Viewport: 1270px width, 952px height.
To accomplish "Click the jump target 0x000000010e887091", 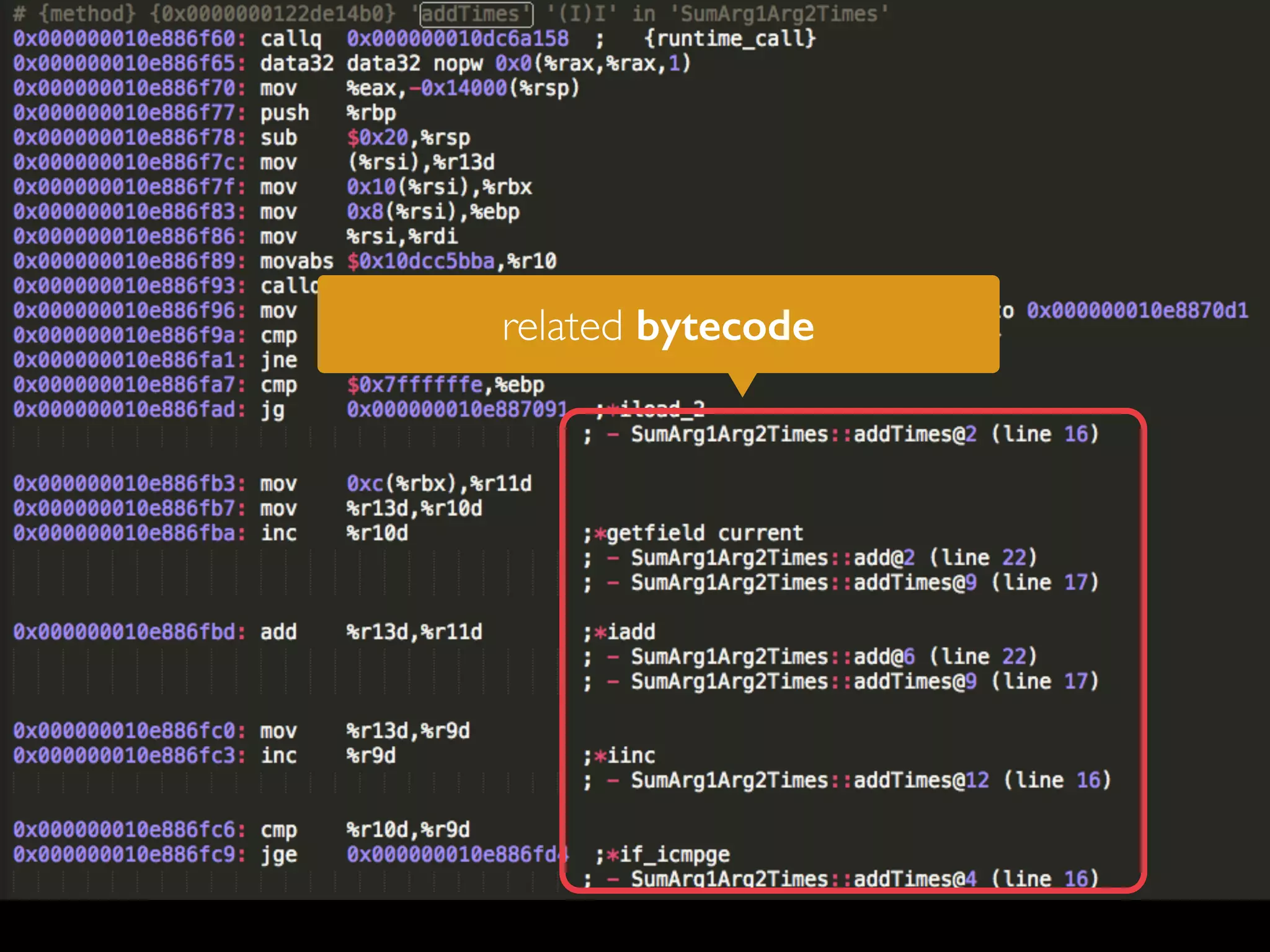I will pyautogui.click(x=456, y=410).
